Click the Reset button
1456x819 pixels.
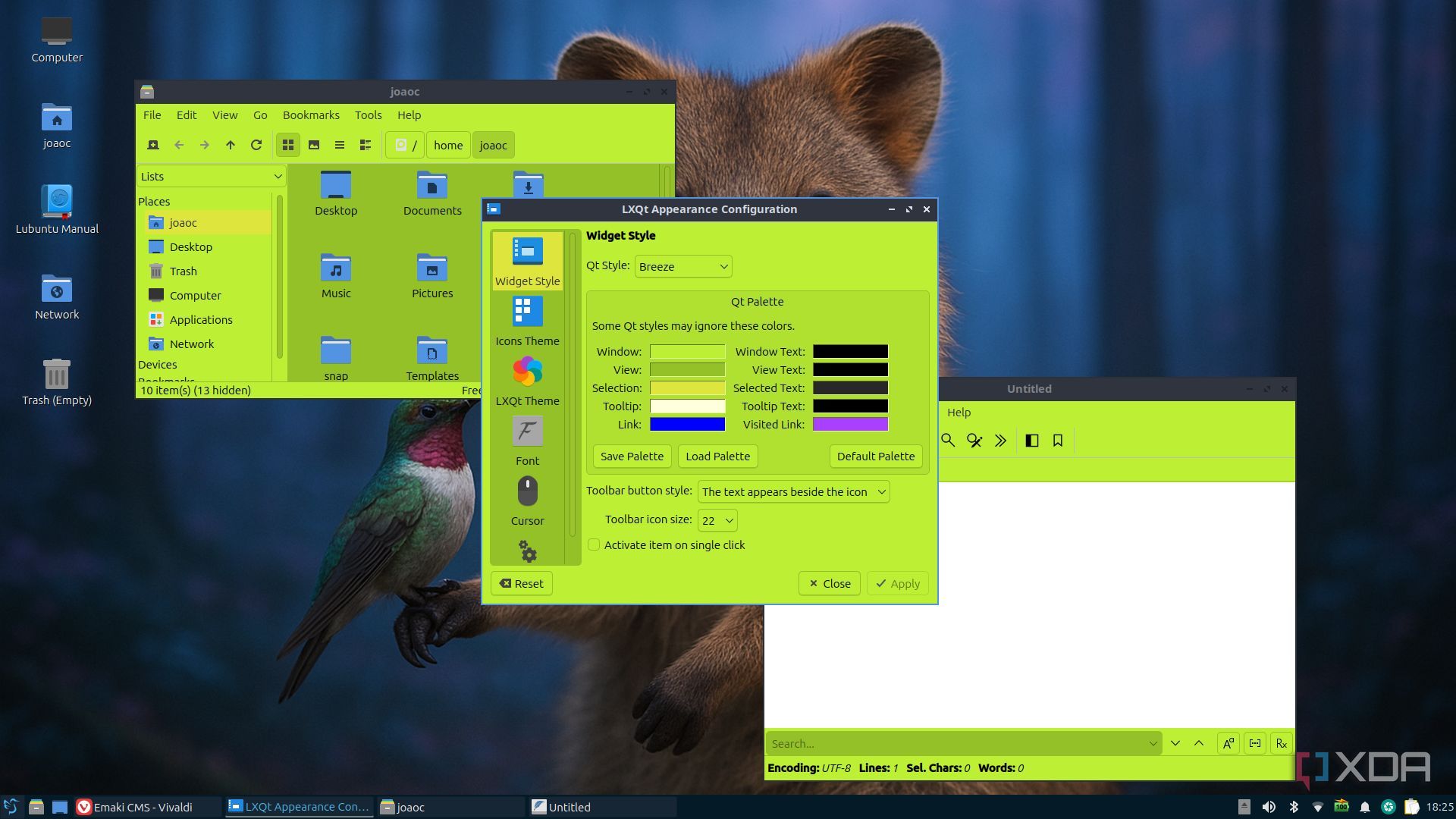point(522,583)
